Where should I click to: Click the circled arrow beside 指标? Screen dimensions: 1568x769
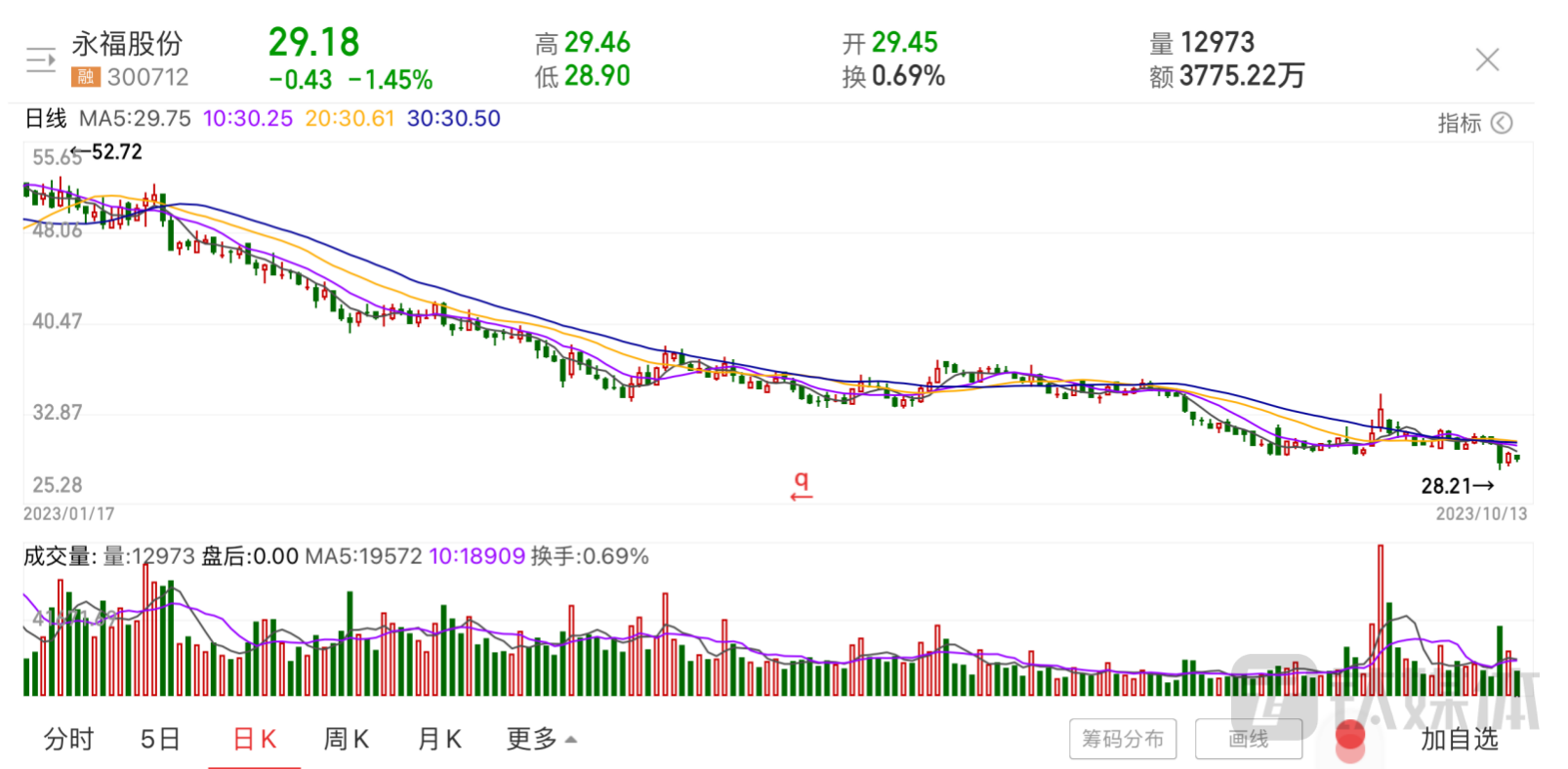1502,123
